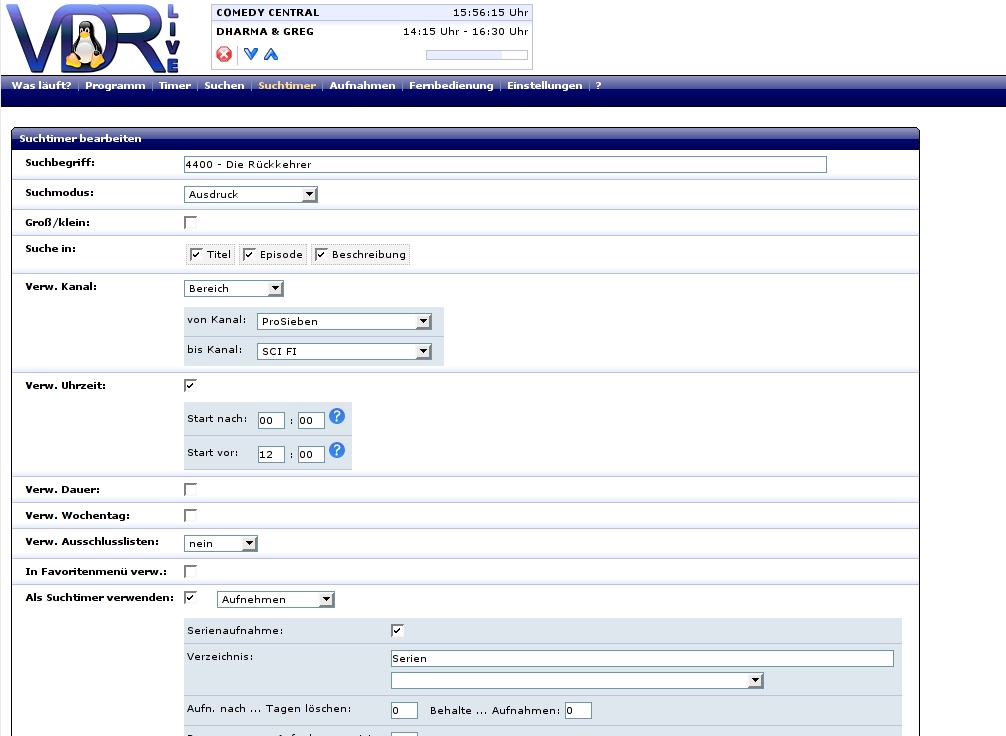Open the Aufnahmen menu item
Image resolution: width=1006 pixels, height=736 pixels.
click(362, 86)
